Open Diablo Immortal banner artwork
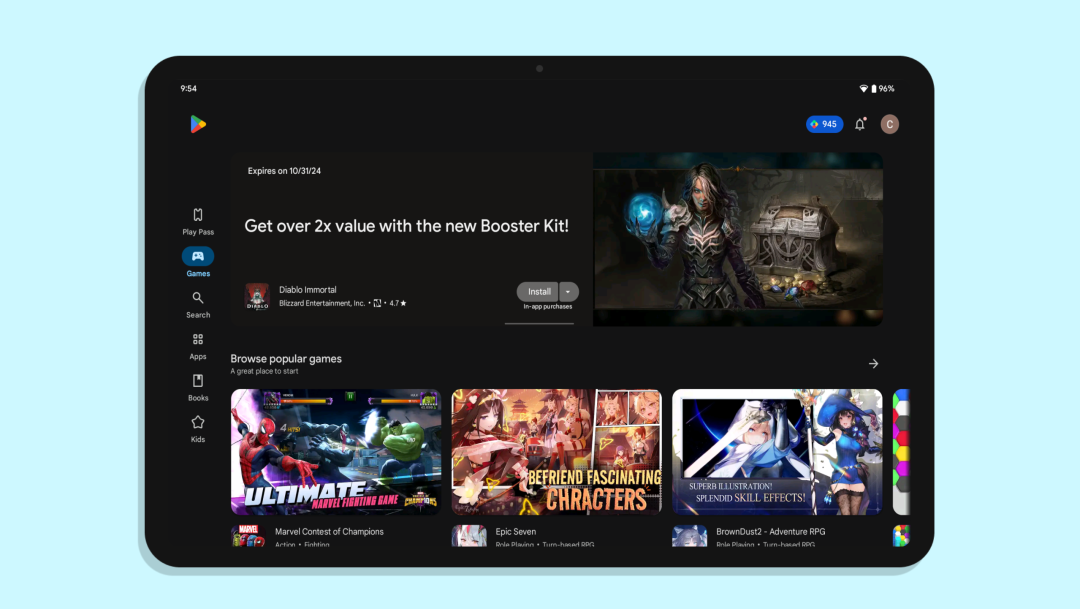 pos(738,239)
